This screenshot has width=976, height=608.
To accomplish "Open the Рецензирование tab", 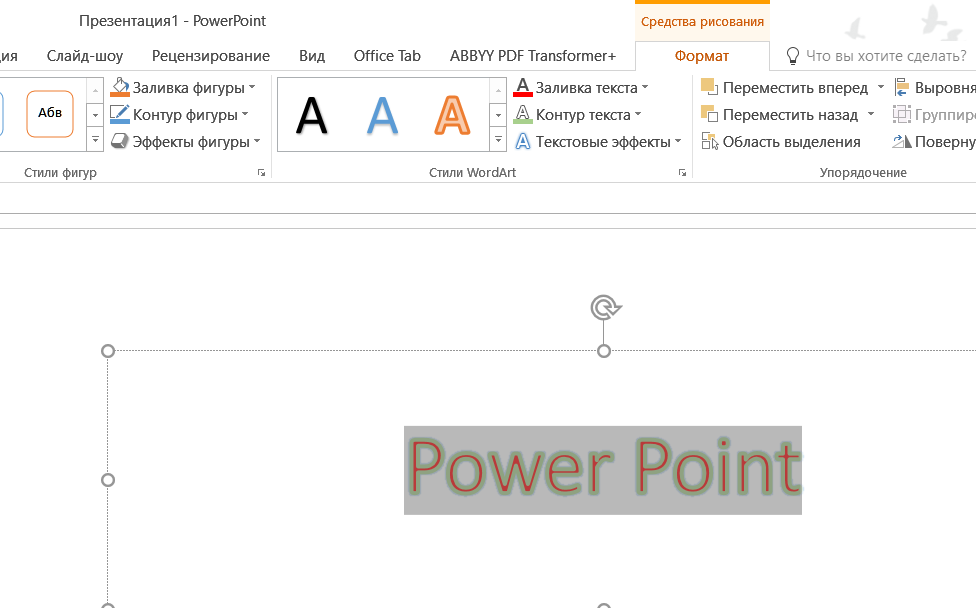I will pyautogui.click(x=211, y=56).
